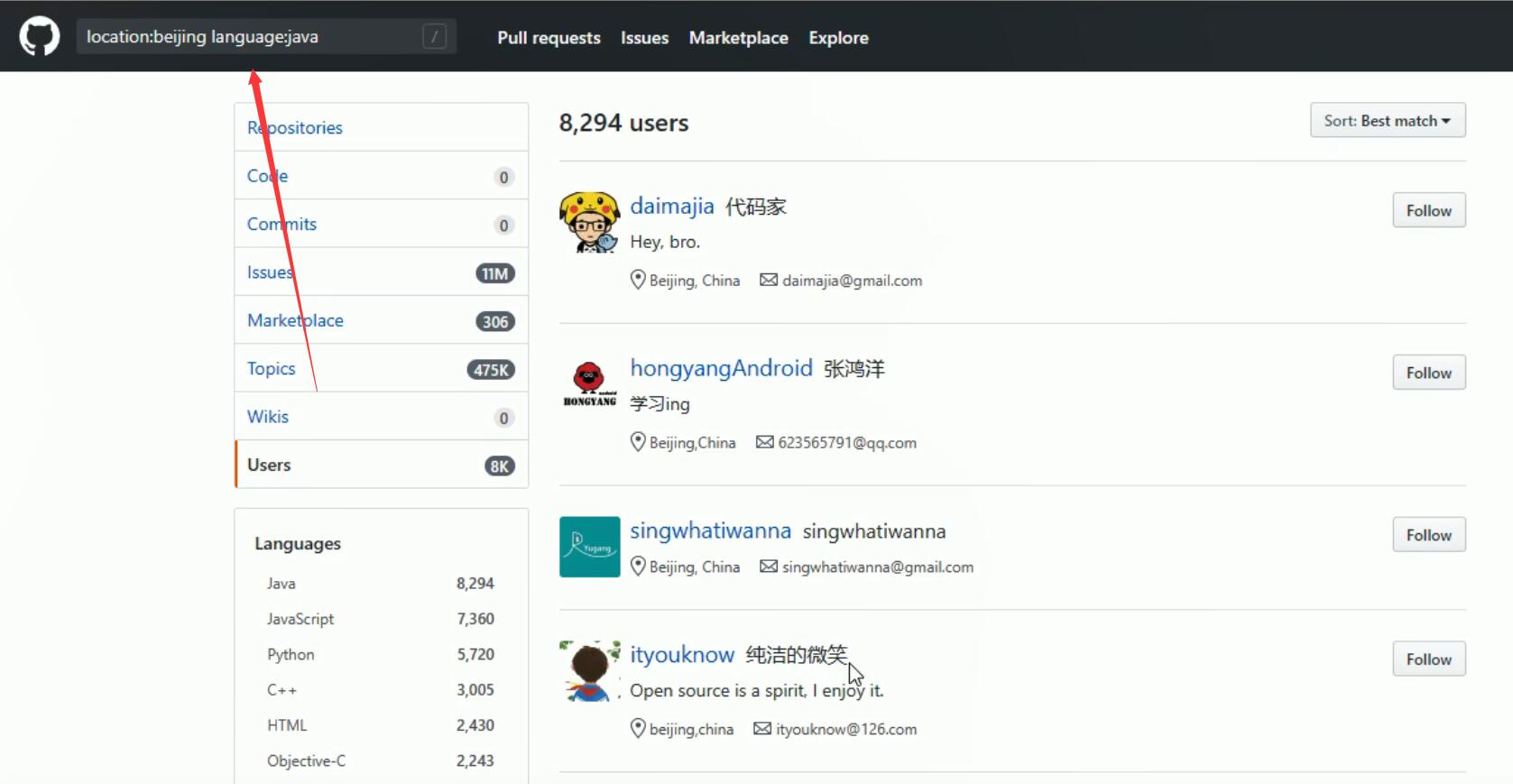1513x784 pixels.
Task: Click the location pin next to Beijing,China for hongyangAndroid
Action: 638,442
